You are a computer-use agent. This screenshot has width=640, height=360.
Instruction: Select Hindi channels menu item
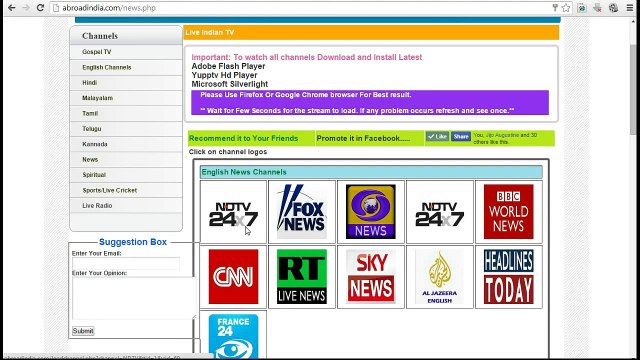[126, 83]
